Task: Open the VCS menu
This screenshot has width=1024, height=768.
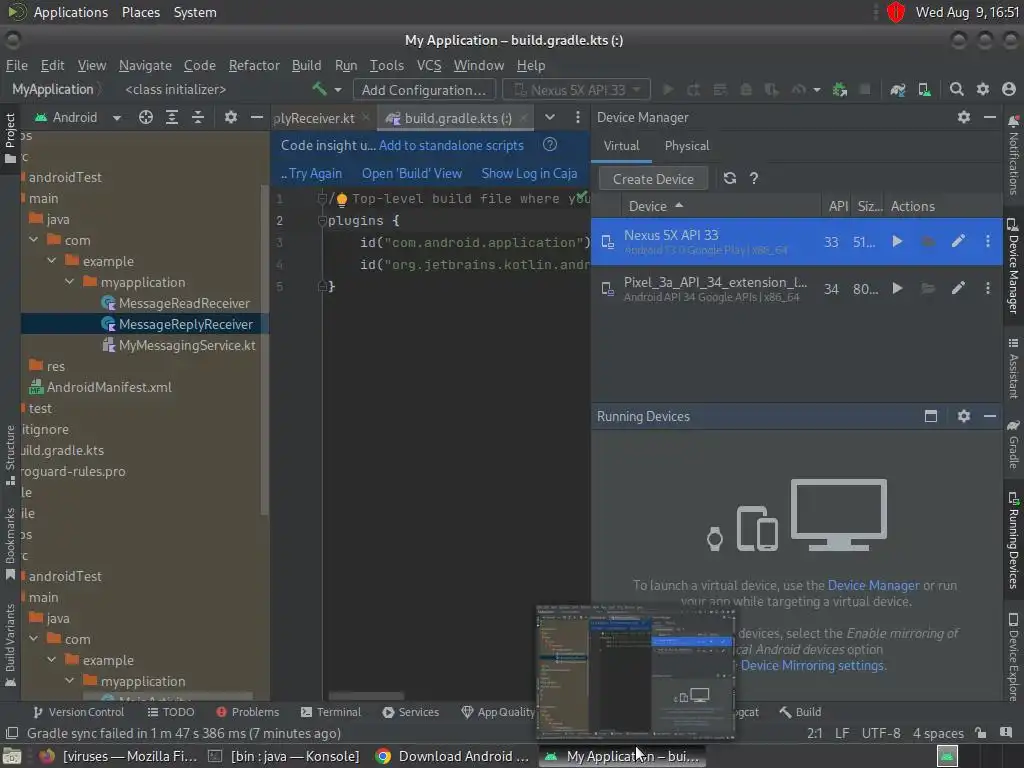Action: coord(429,65)
